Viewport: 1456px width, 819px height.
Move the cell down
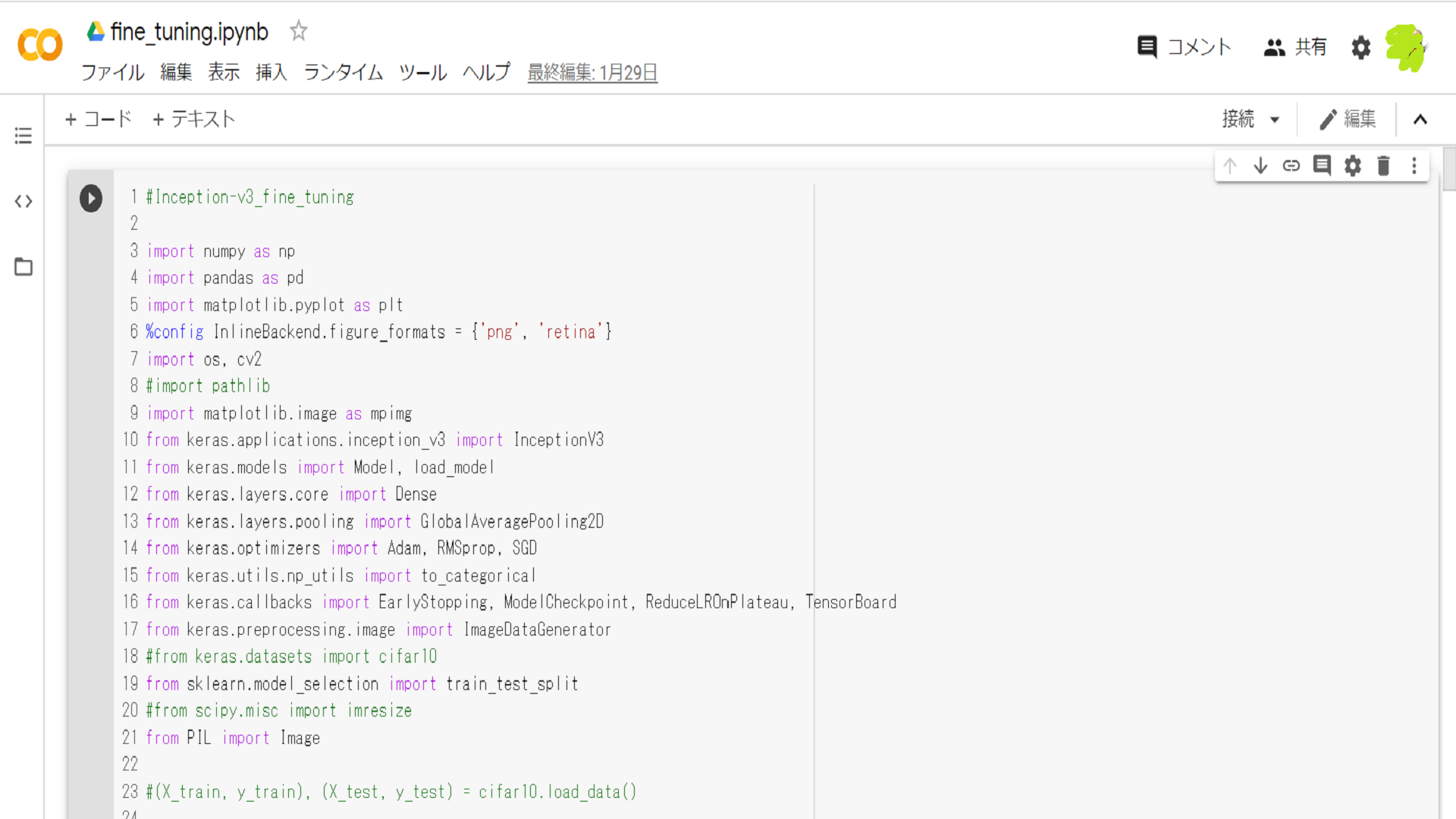click(1260, 165)
